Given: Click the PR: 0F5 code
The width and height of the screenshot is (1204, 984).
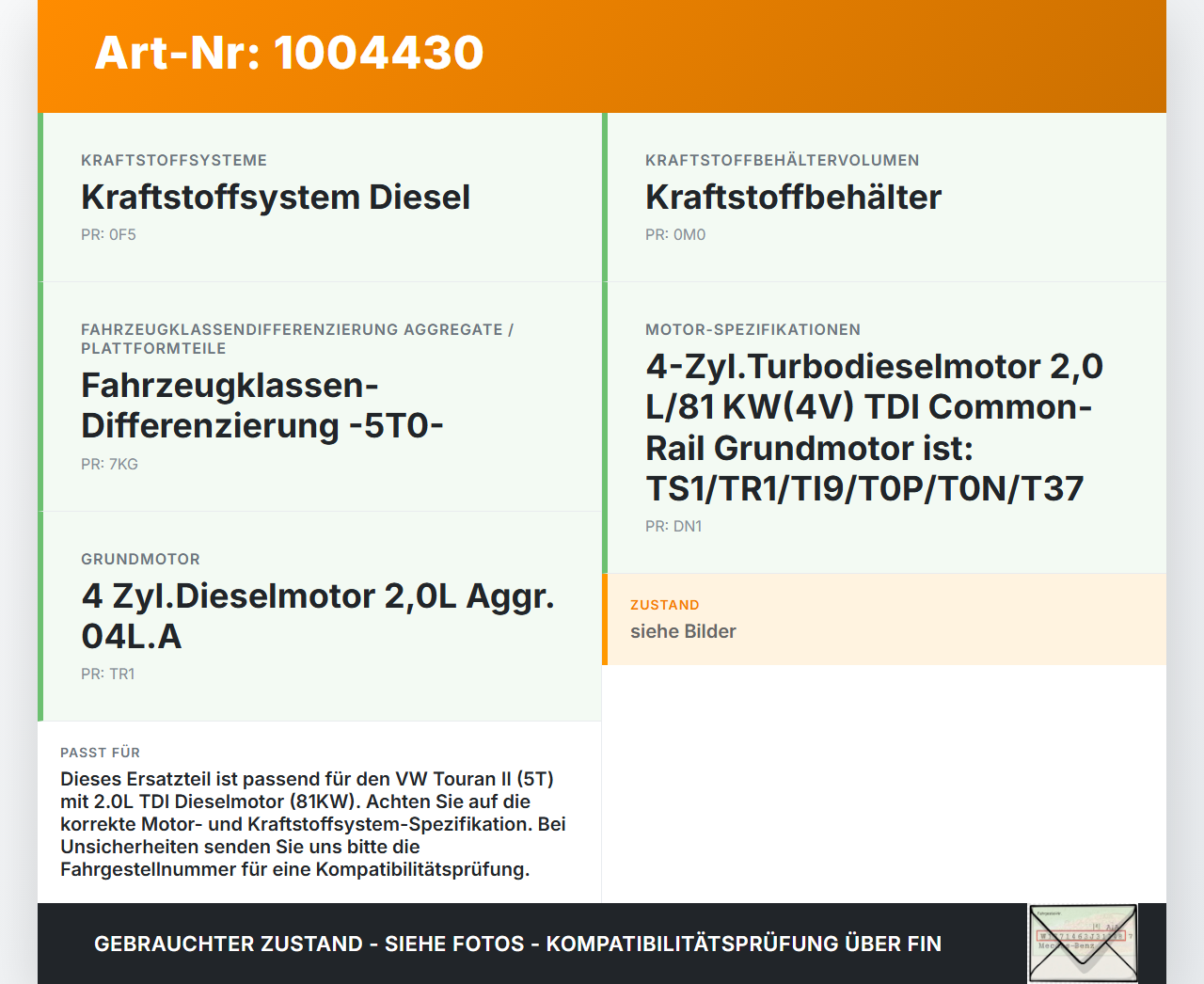Looking at the screenshot, I should point(108,235).
